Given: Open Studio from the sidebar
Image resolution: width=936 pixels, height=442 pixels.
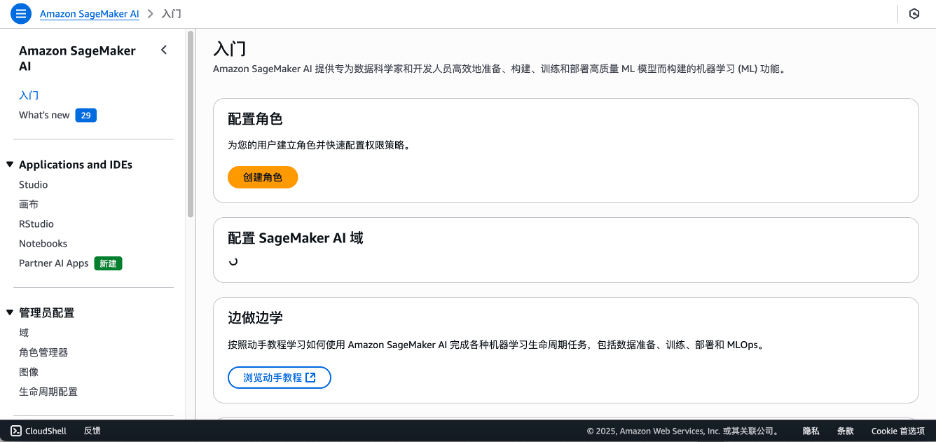Looking at the screenshot, I should [x=33, y=185].
